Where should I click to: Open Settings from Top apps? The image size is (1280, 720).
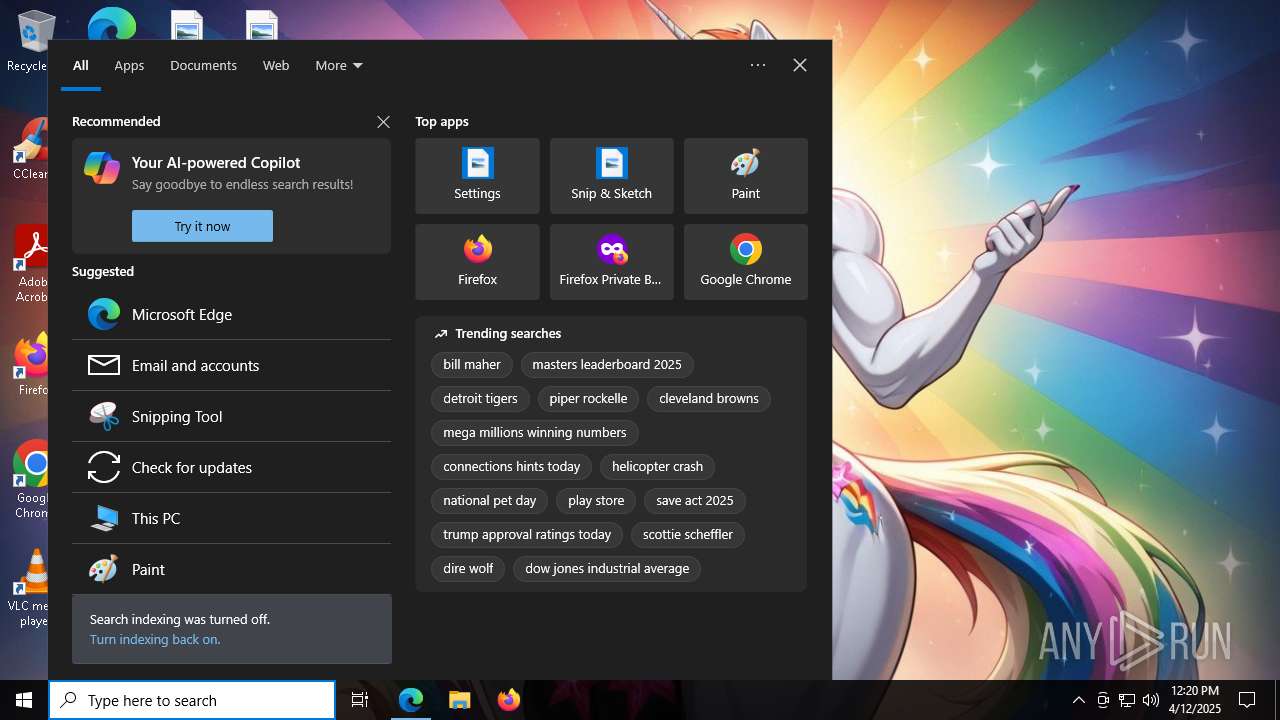(477, 176)
